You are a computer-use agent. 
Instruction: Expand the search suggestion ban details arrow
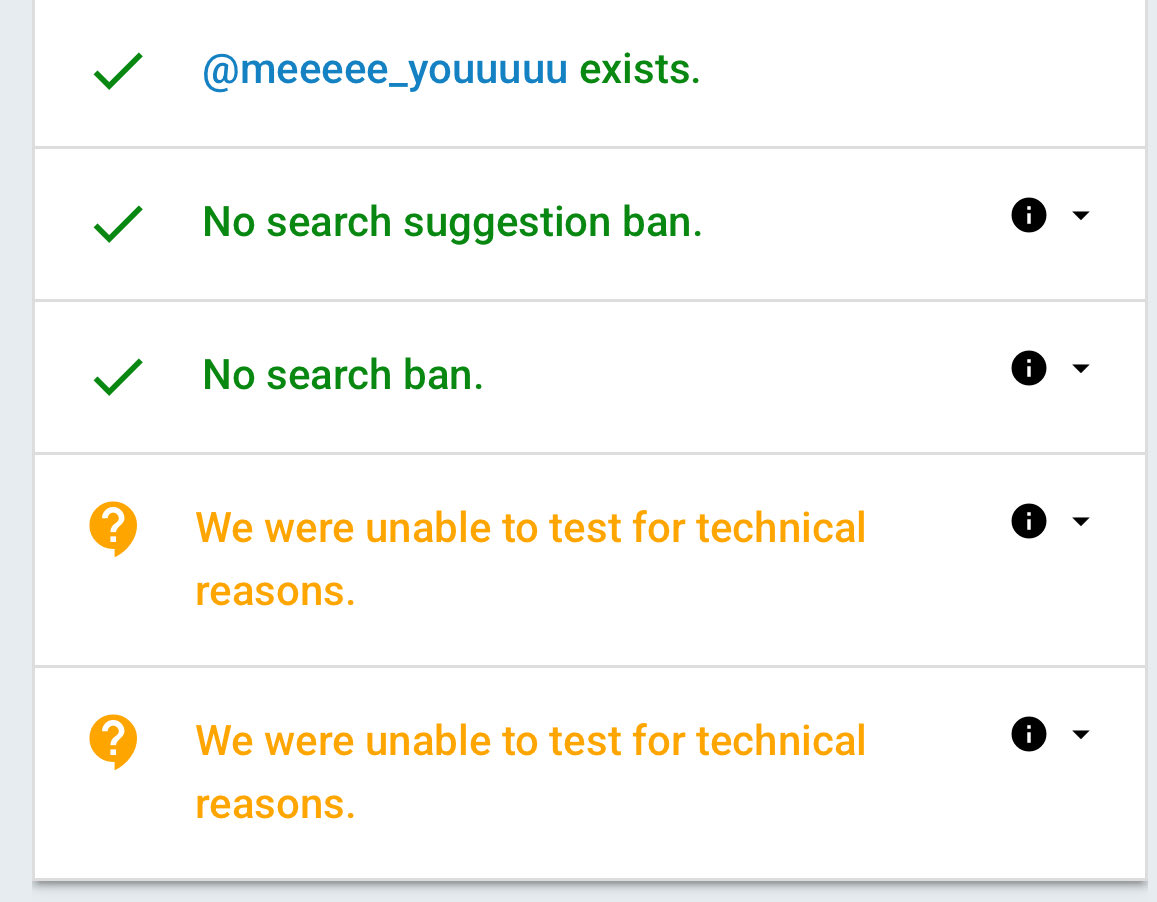tap(1080, 216)
